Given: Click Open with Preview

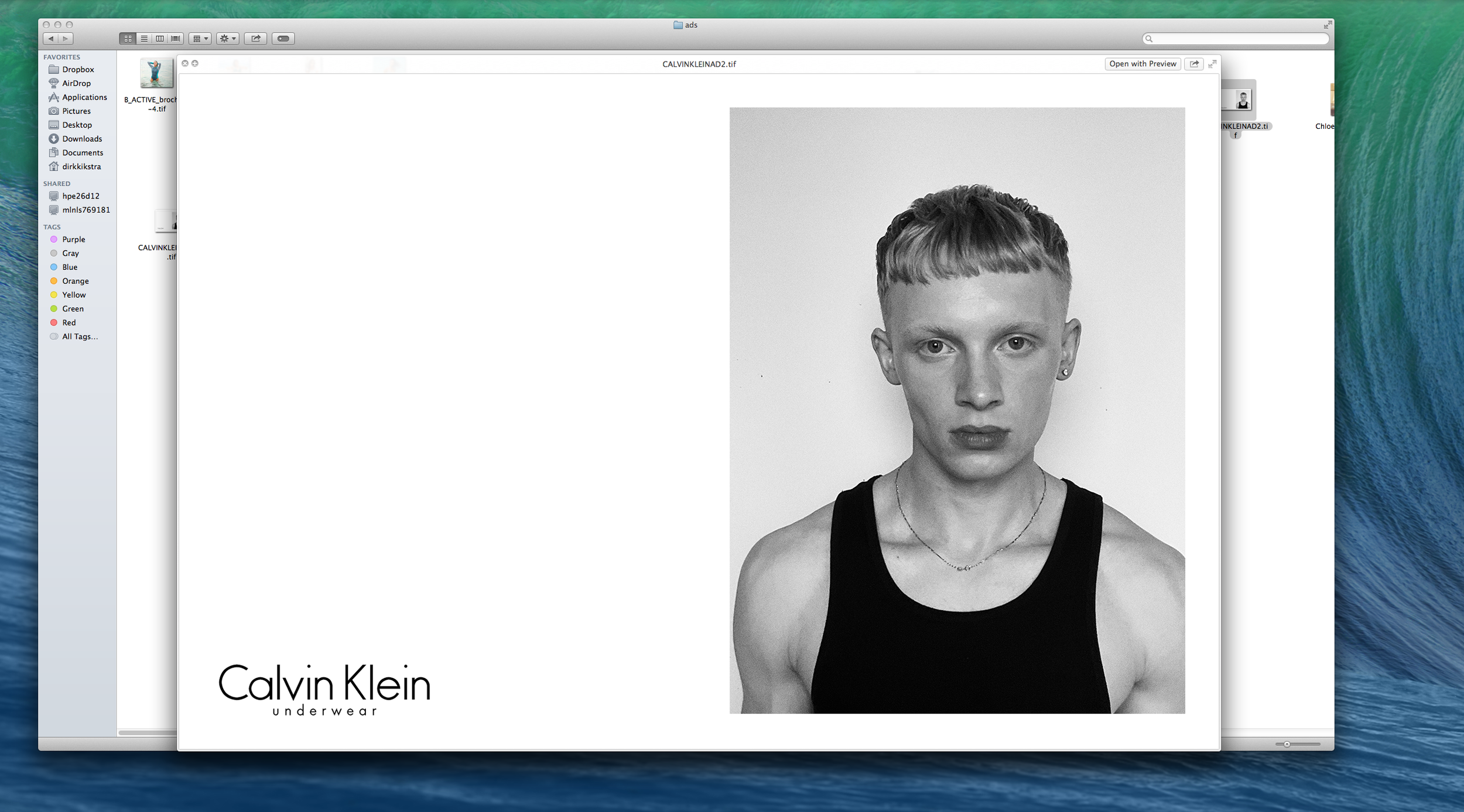Looking at the screenshot, I should tap(1142, 64).
